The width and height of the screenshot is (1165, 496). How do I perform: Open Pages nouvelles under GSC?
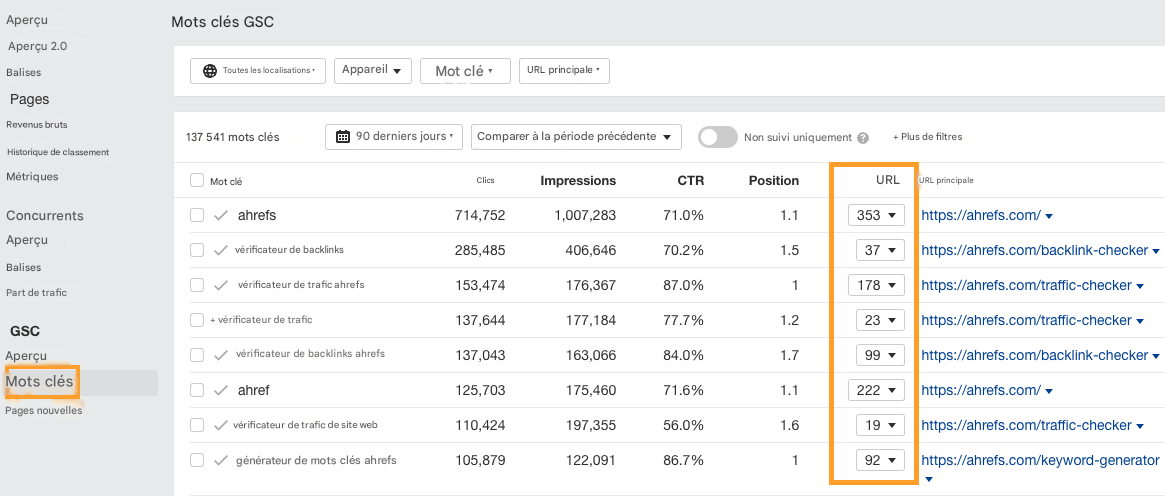[x=44, y=410]
